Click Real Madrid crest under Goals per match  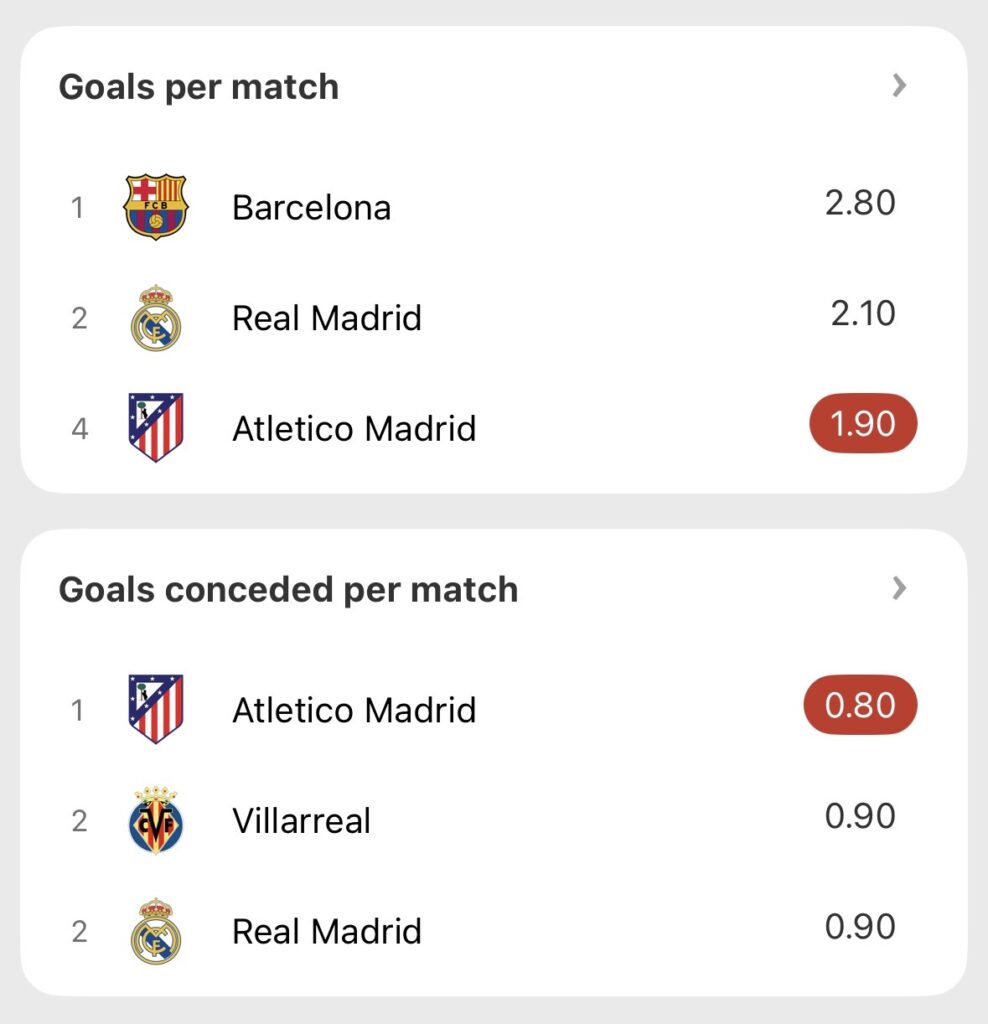click(x=155, y=318)
